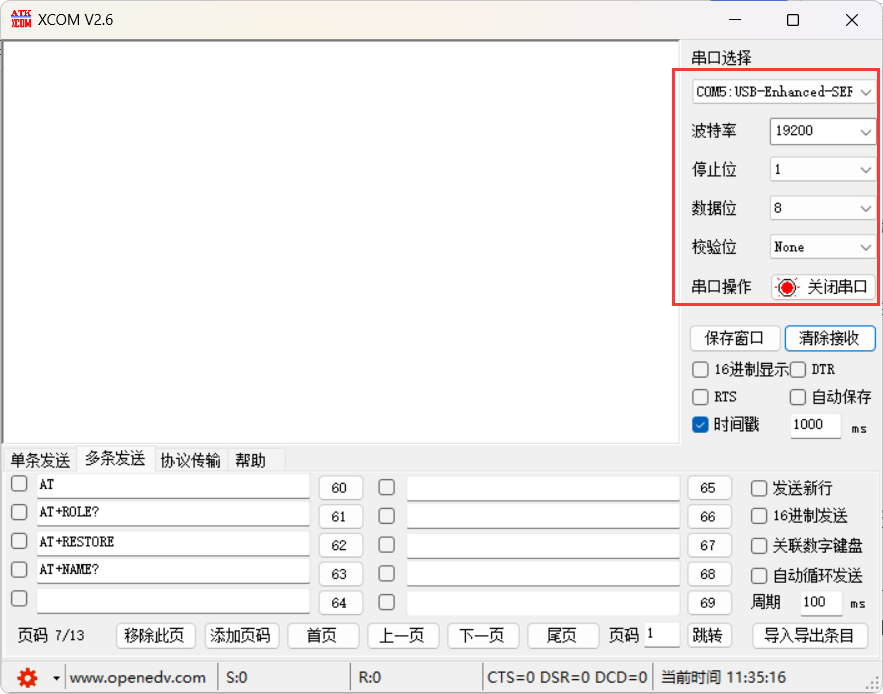The height and width of the screenshot is (694, 883).
Task: Enable the 16进制显示 checkbox
Action: (x=700, y=369)
